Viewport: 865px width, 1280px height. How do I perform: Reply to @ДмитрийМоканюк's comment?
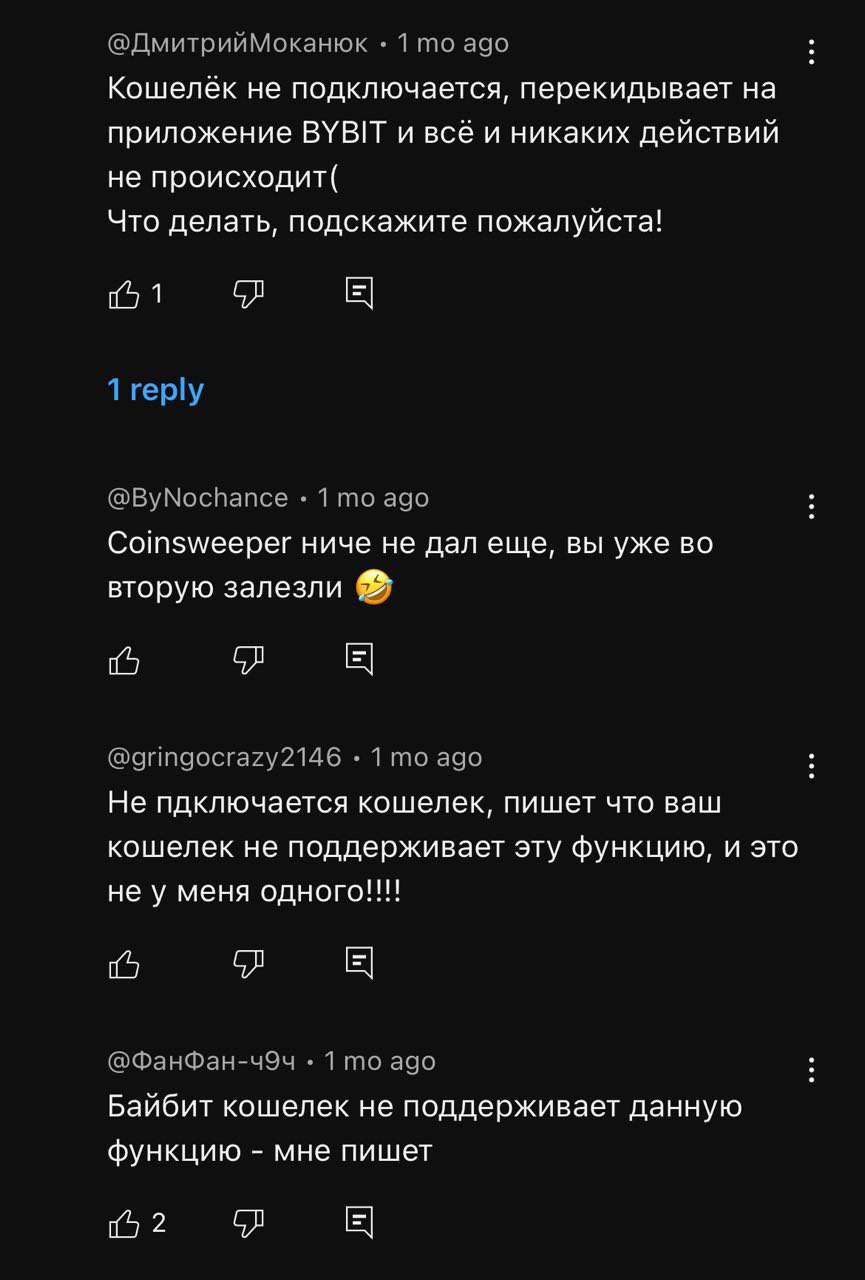pos(359,293)
